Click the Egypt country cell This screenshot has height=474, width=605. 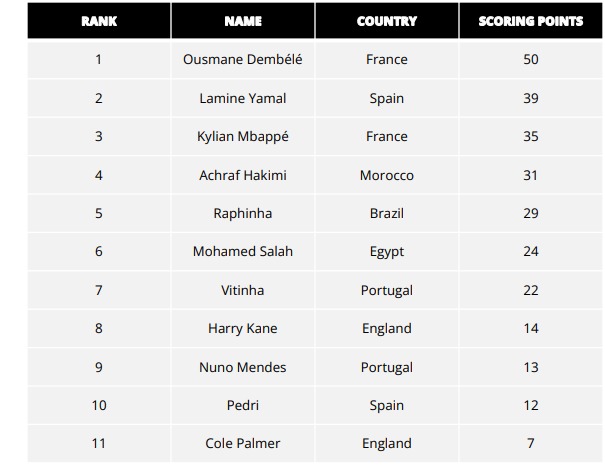coord(387,251)
